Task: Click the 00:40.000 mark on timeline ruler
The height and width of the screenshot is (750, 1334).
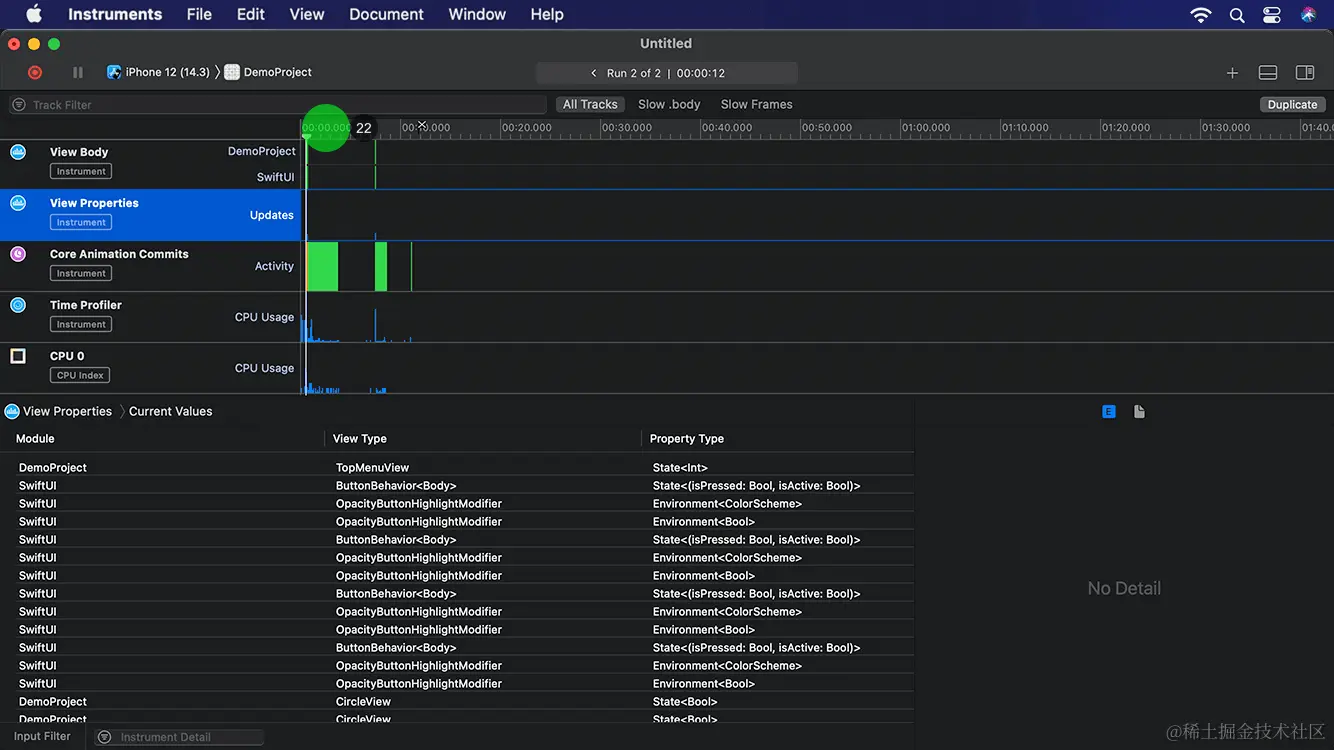Action: 727,128
